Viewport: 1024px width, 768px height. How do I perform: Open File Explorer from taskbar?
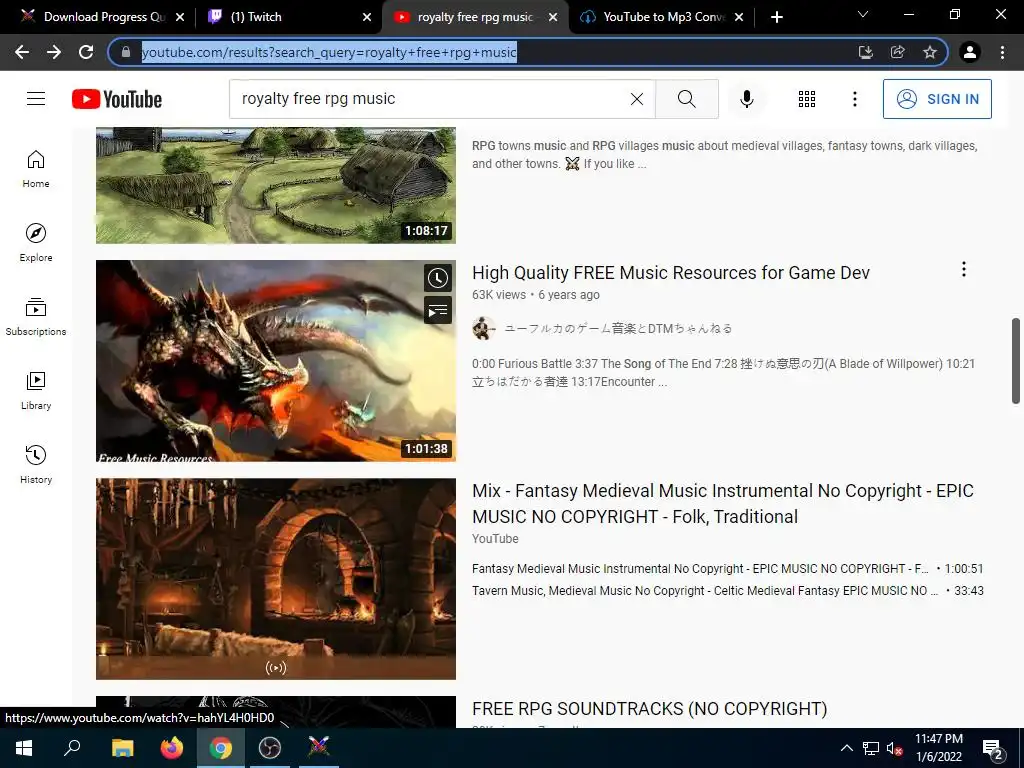coord(122,748)
